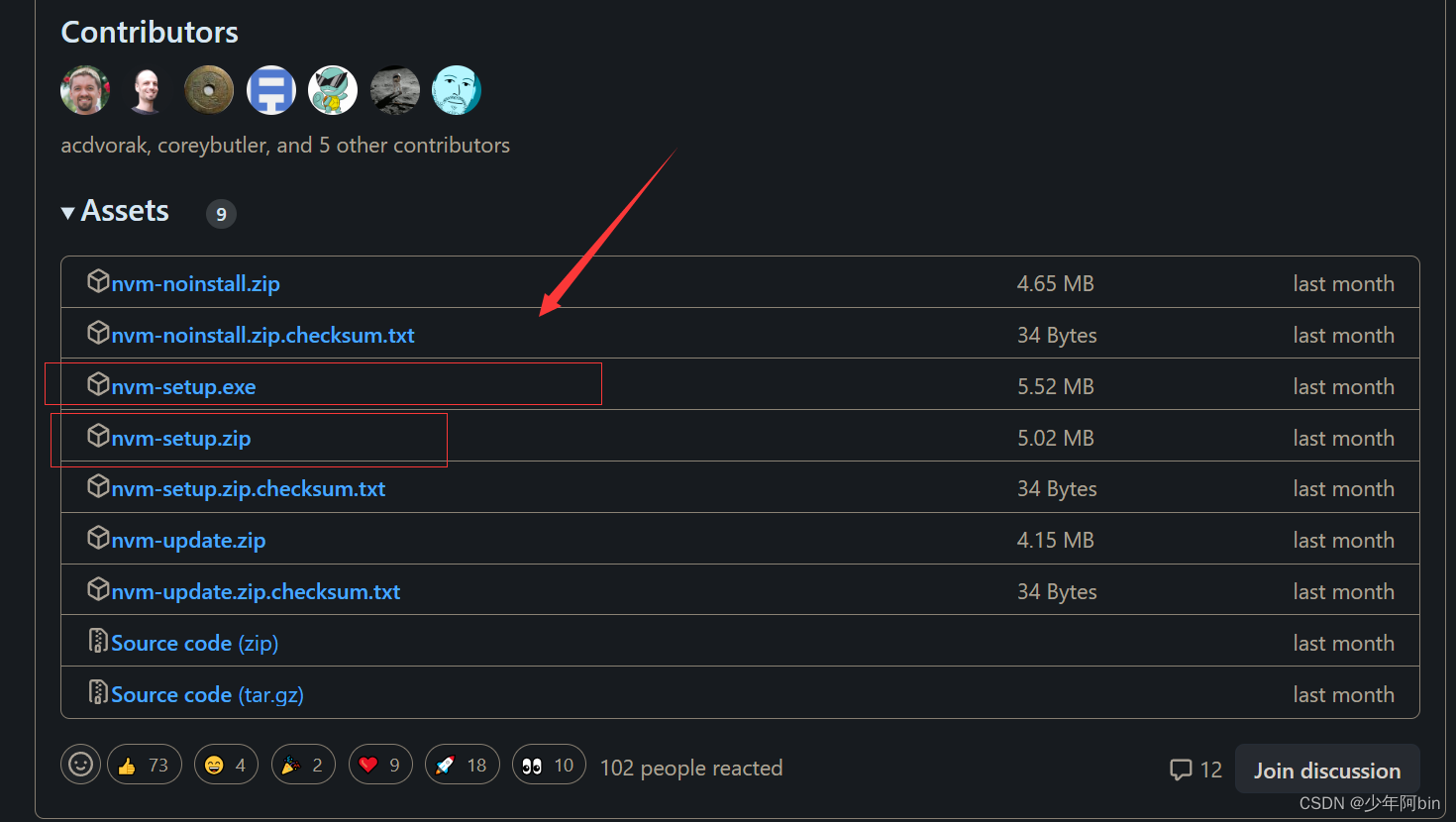Download Source code (tar.gz)
This screenshot has height=822, width=1456.
(x=207, y=694)
